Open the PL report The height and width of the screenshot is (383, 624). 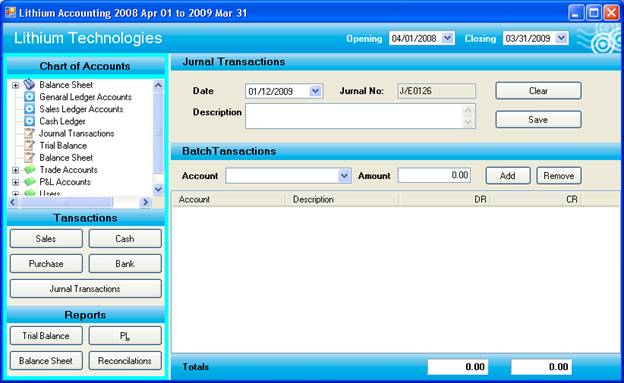125,336
